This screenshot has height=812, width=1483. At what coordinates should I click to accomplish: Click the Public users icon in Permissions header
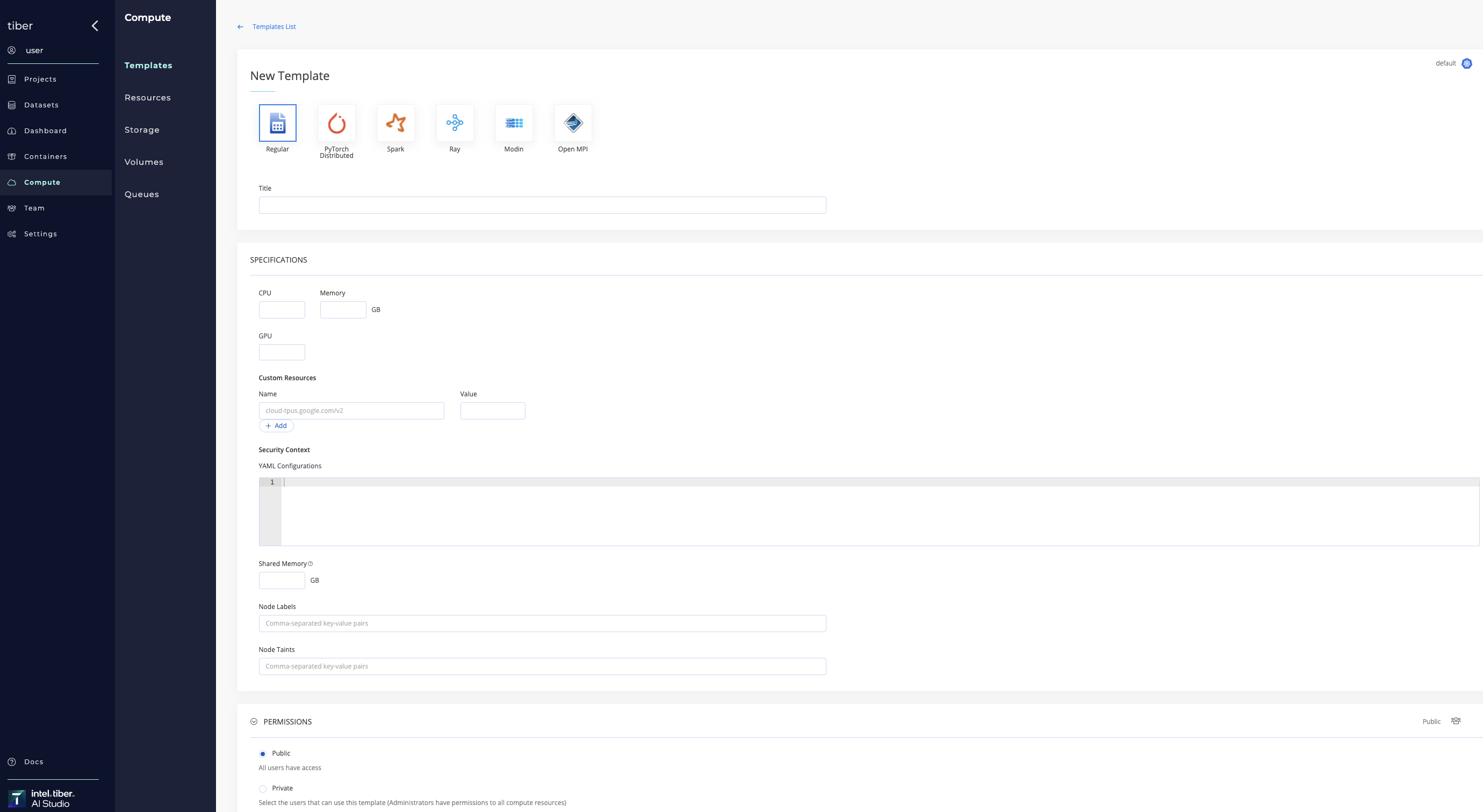click(1456, 721)
